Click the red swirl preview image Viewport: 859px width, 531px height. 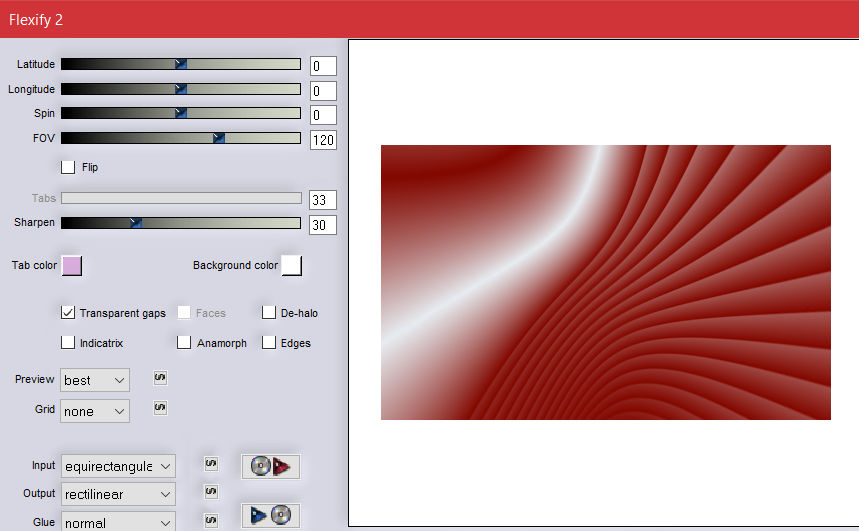(x=606, y=282)
